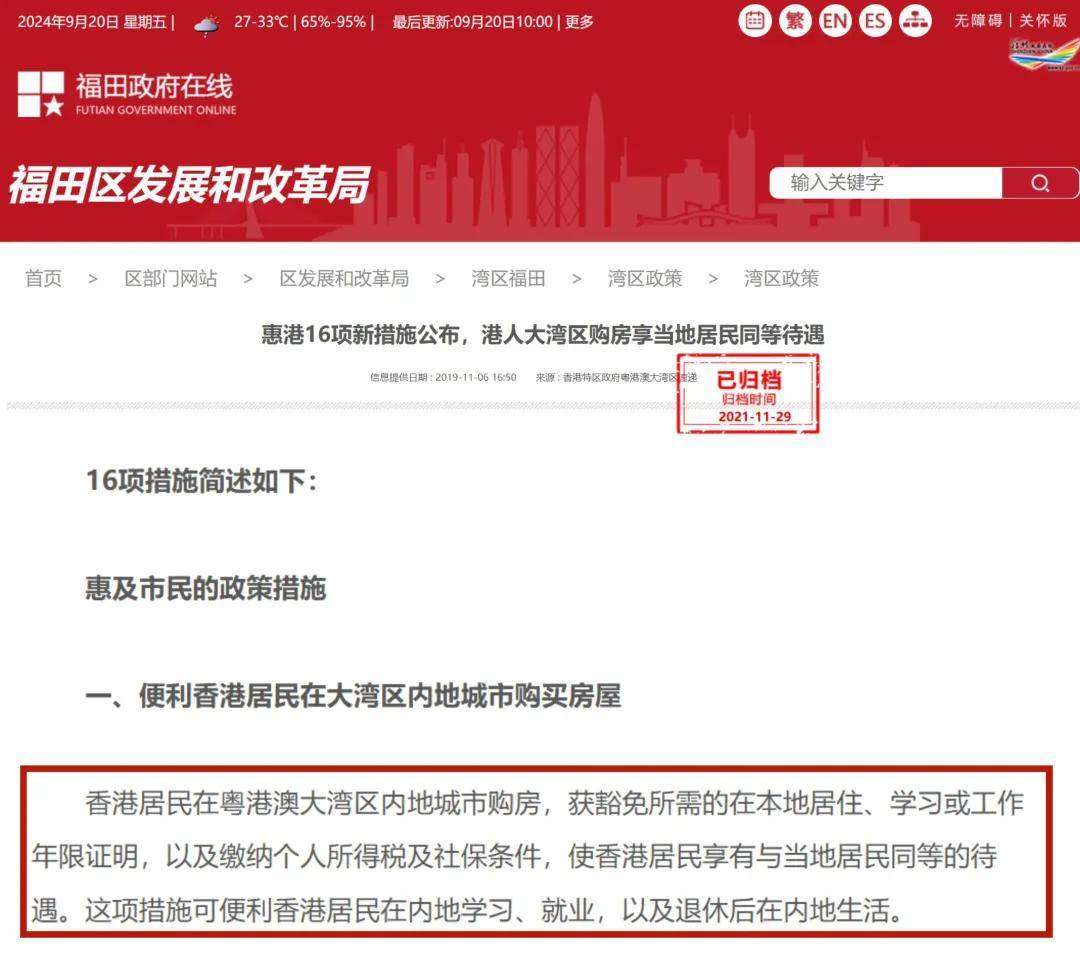This screenshot has width=1080, height=972.
Task: Click the colorful Shenzhen logo at top right
Action: (1044, 55)
